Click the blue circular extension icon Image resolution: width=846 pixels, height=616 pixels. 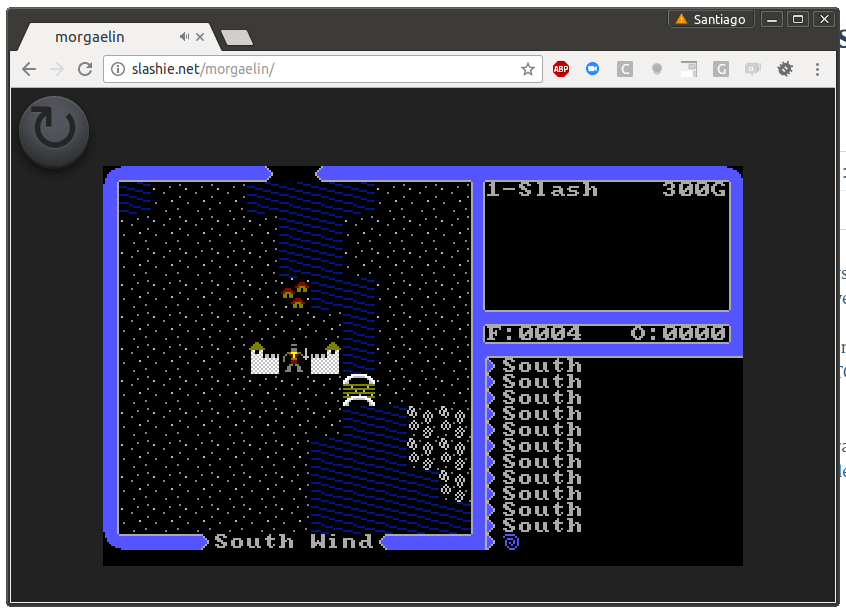(592, 69)
